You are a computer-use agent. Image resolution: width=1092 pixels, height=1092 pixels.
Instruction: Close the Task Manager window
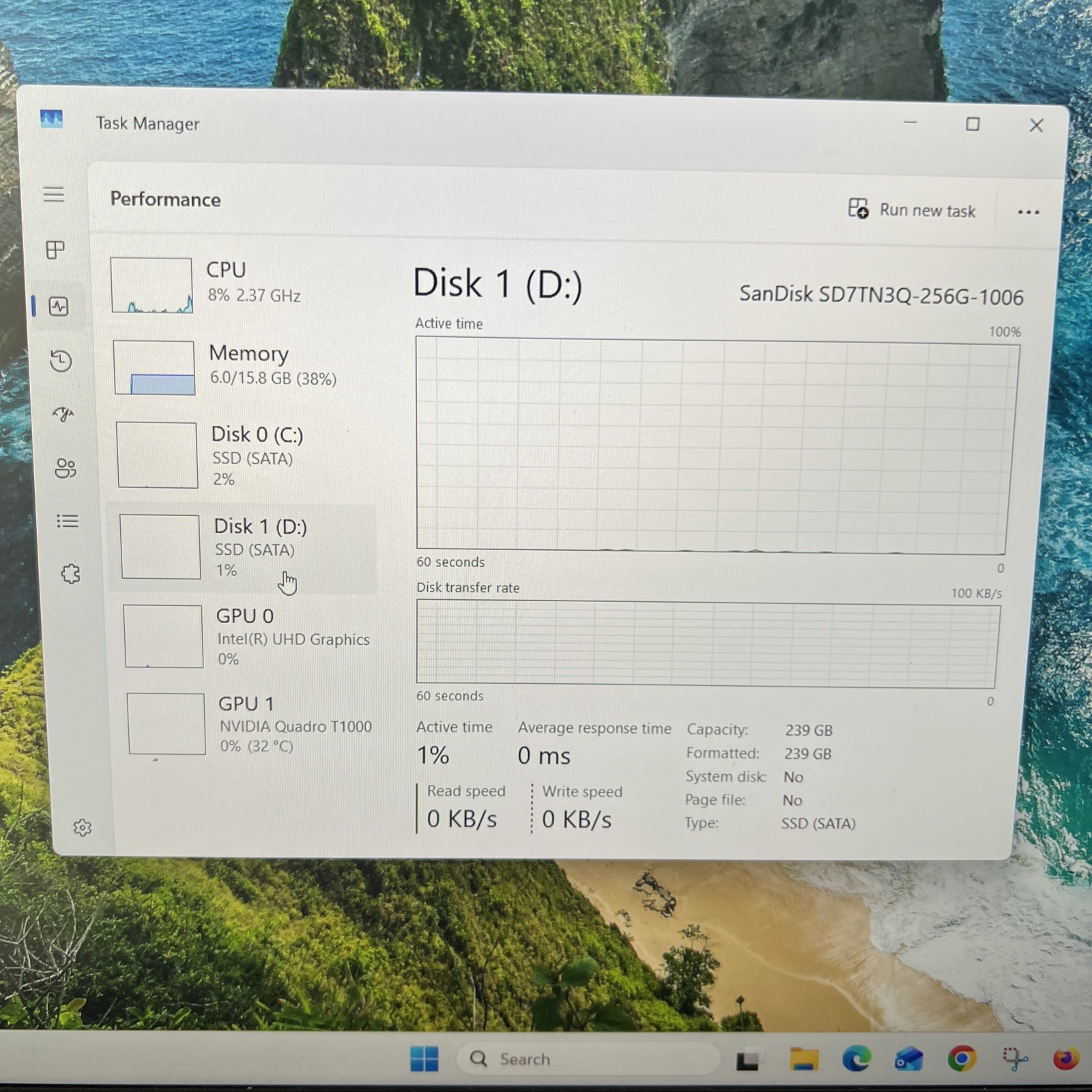tap(1036, 126)
